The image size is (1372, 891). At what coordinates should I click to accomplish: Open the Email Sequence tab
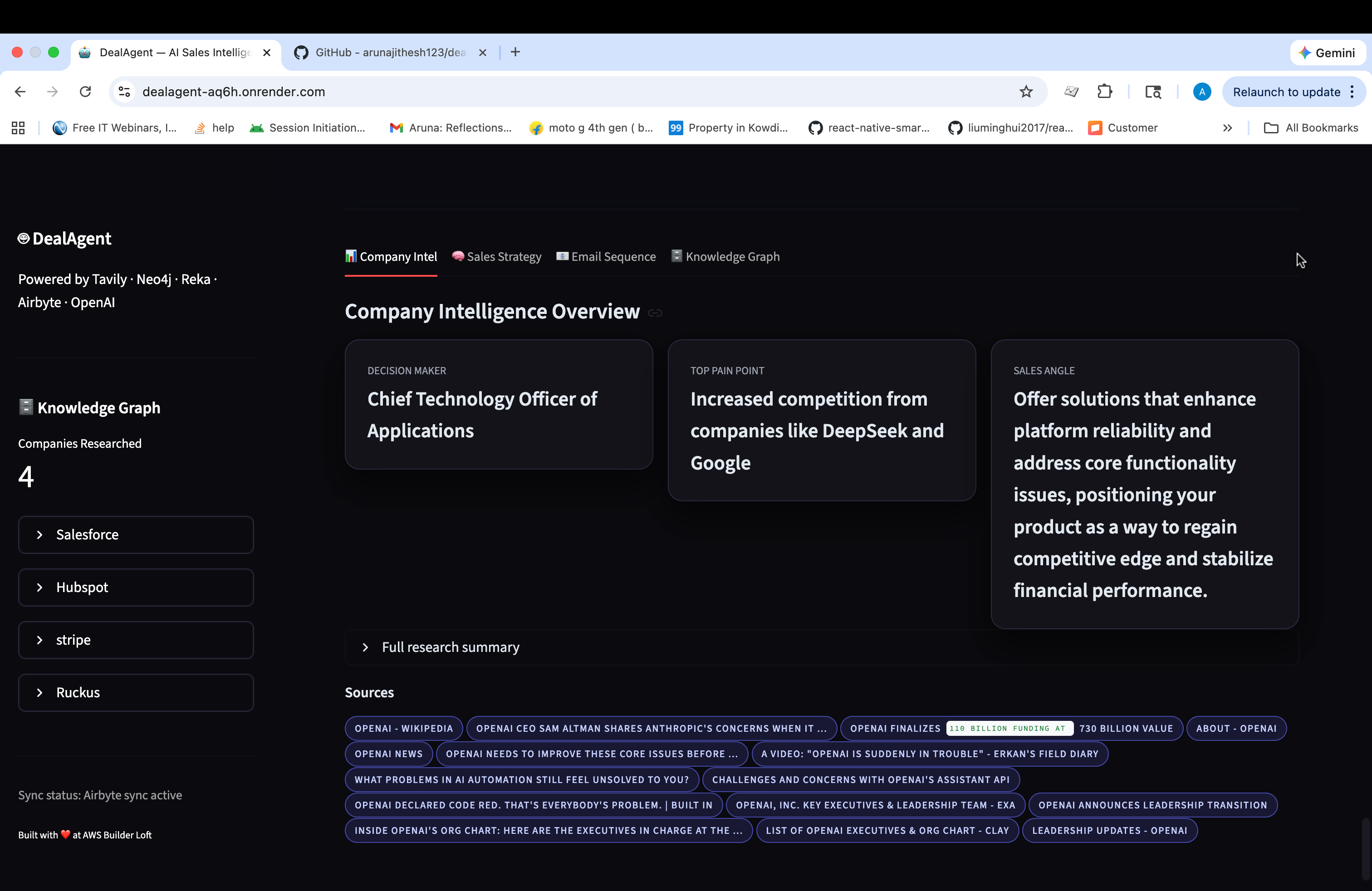point(606,257)
